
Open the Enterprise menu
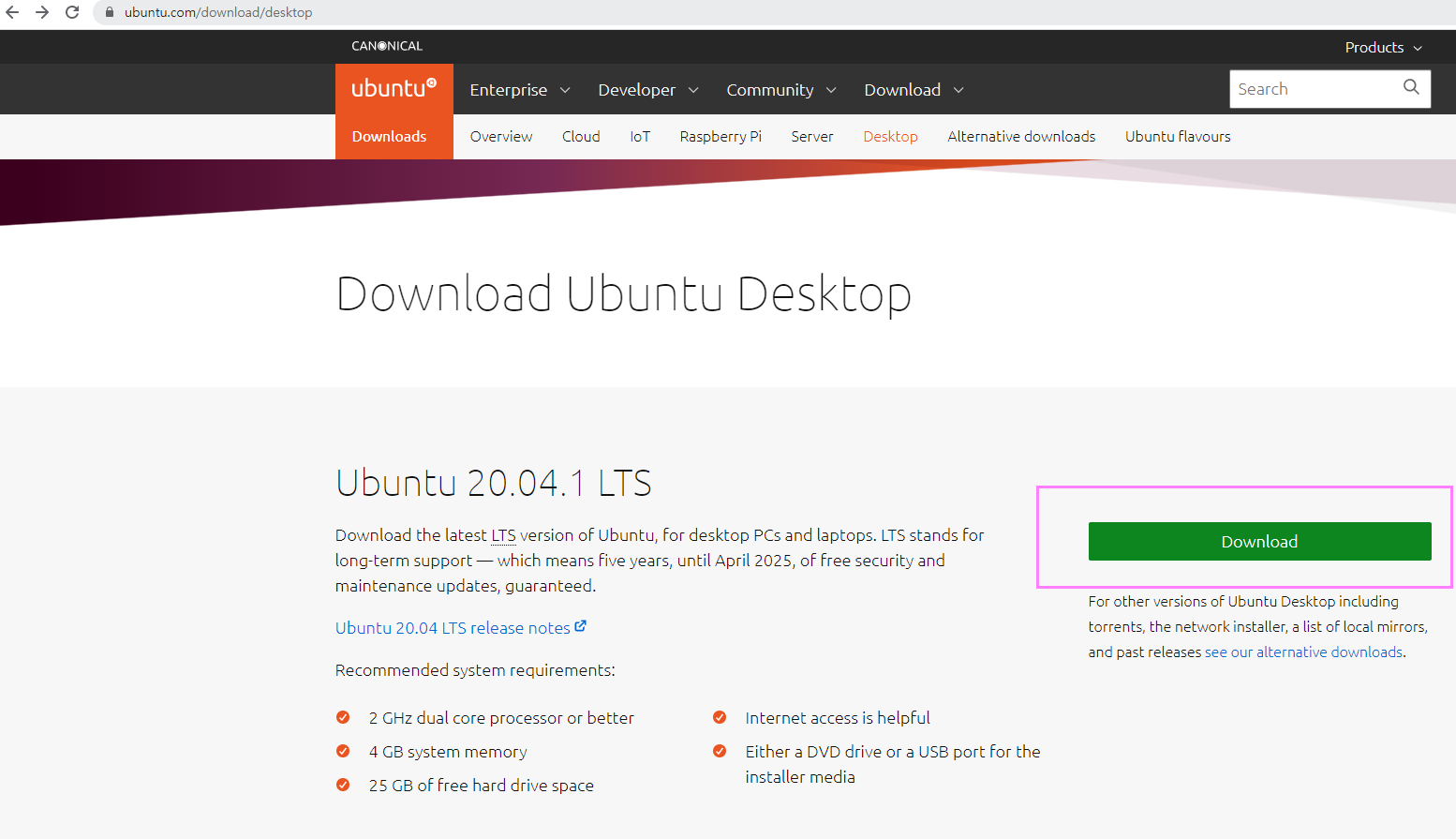(520, 89)
